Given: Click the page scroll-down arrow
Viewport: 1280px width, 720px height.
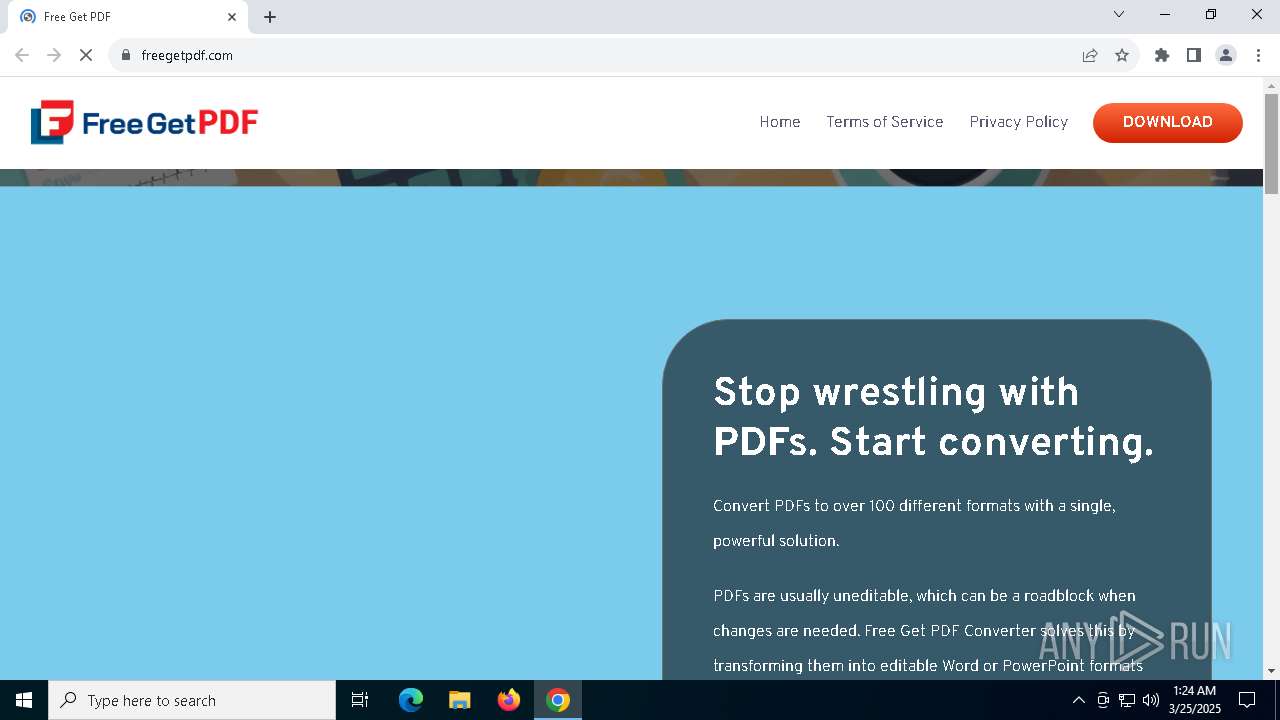Looking at the screenshot, I should click(x=1271, y=671).
